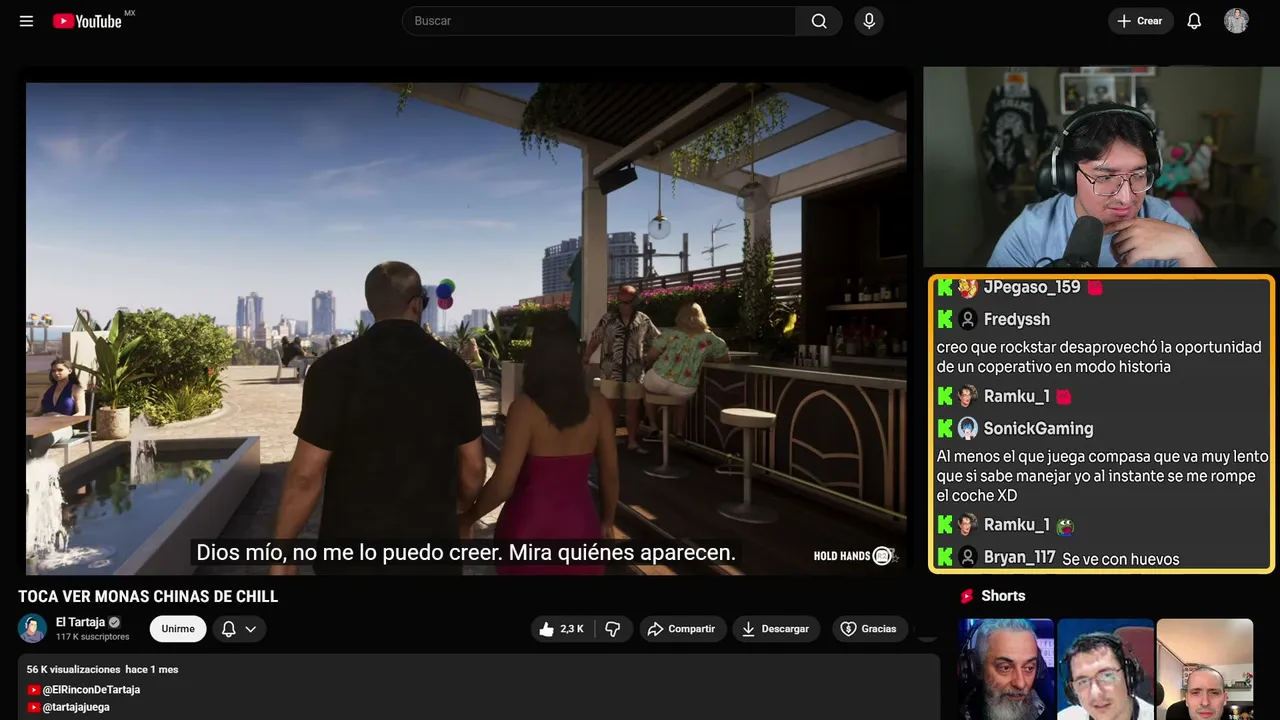Open the @ElRinconDeTartaja channel link
Image resolution: width=1280 pixels, height=720 pixels.
(x=91, y=690)
